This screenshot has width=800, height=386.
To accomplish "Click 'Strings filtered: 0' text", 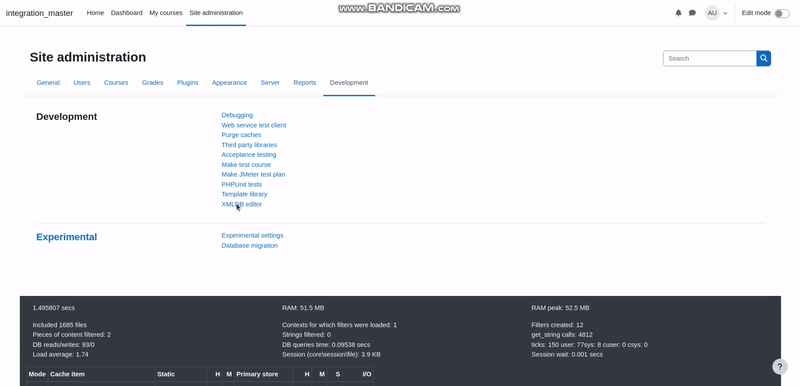I will point(306,335).
